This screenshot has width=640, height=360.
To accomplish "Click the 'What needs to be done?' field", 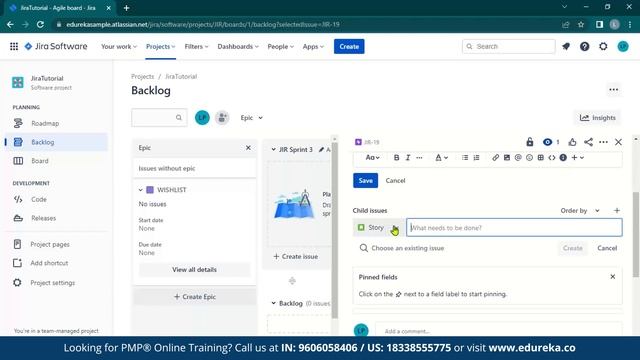I will coord(514,228).
